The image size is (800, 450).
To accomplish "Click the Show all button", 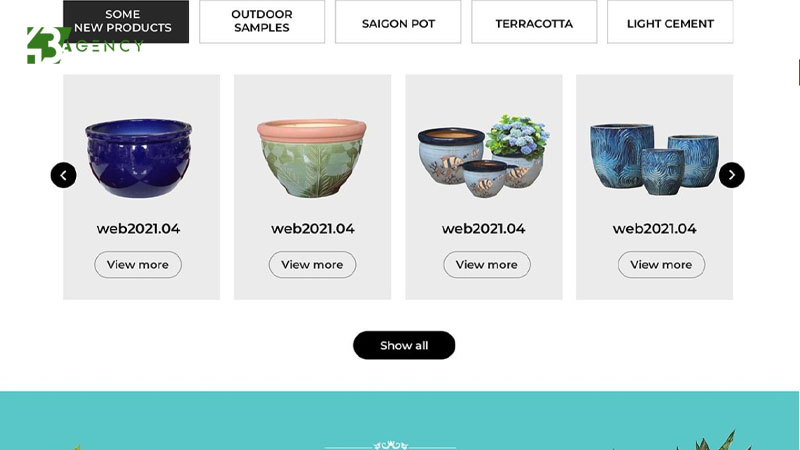I will point(404,345).
